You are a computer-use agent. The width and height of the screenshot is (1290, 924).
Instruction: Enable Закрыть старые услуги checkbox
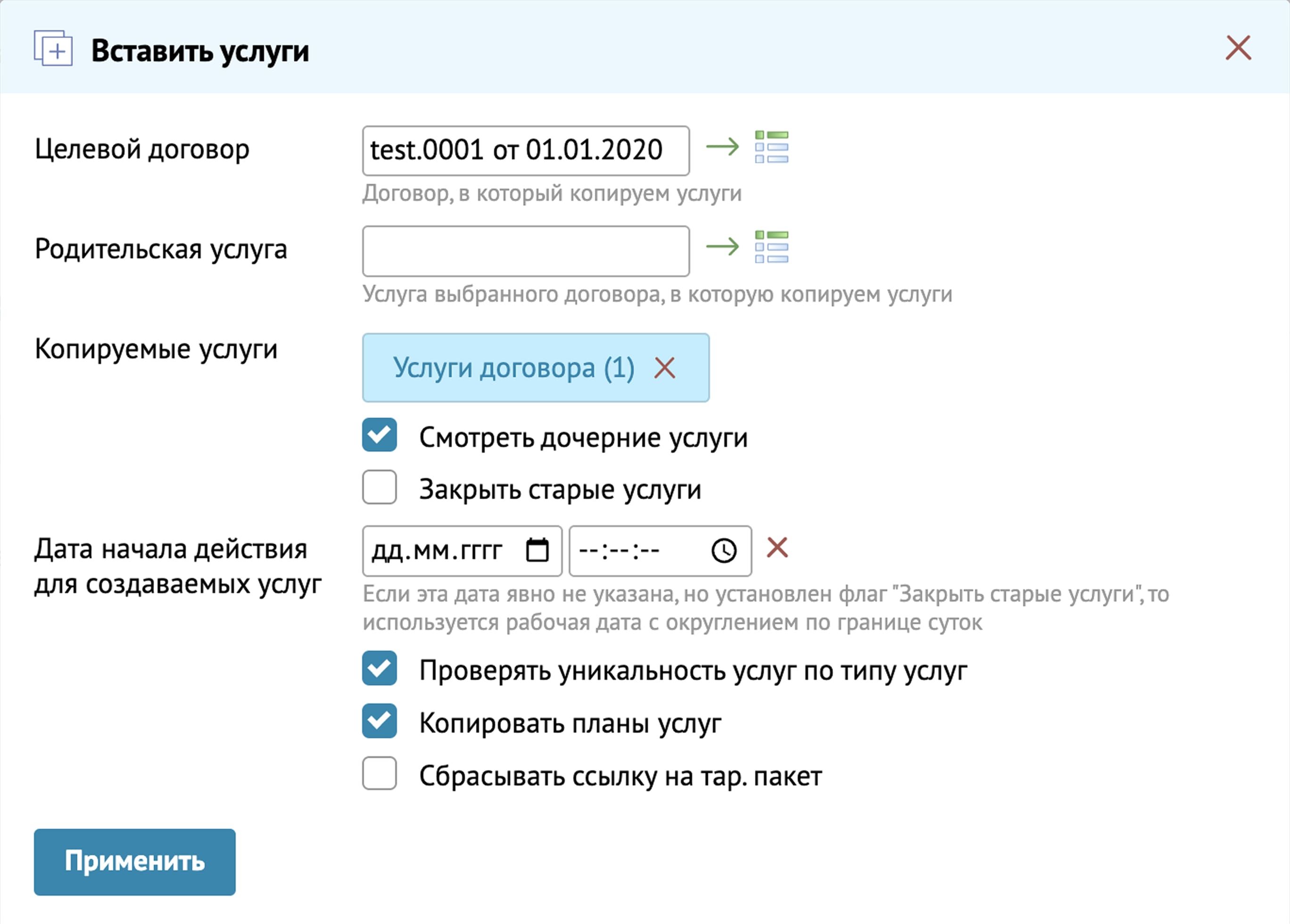pos(380,487)
